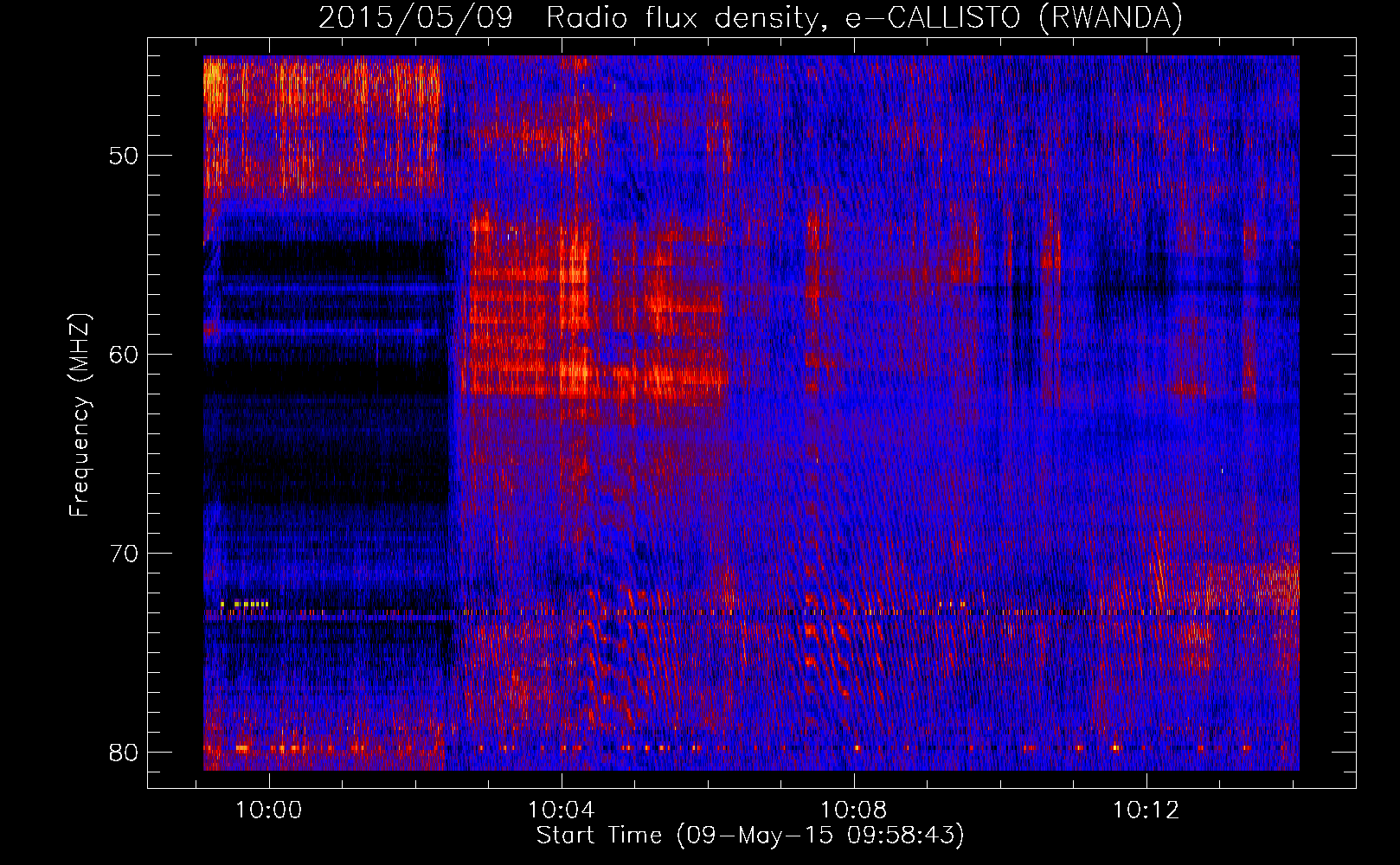
Task: Click the 70 MHz frequency tick label
Action: 125,554
